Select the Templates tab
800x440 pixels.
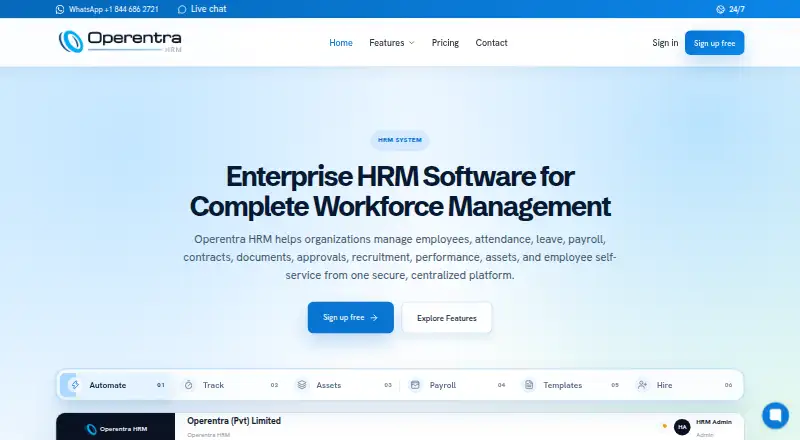tap(571, 385)
